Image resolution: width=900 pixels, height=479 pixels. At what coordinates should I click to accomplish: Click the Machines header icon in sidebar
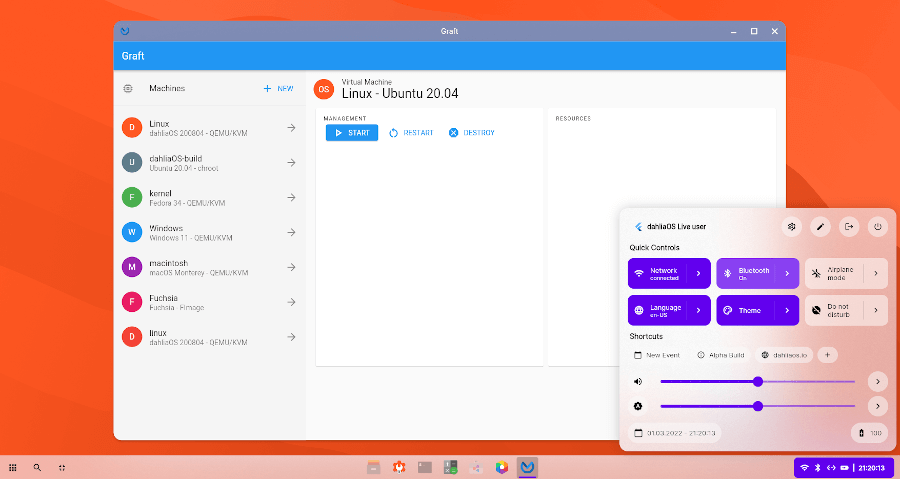pos(128,88)
